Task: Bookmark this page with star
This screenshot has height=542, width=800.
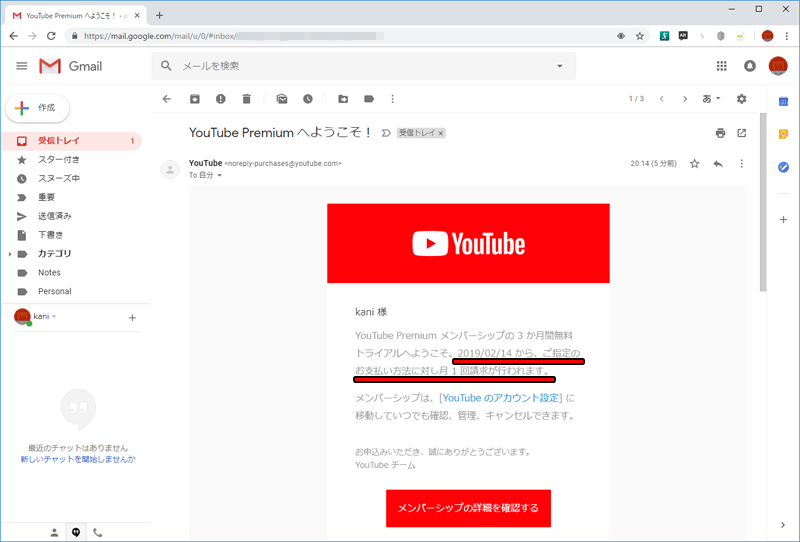Action: (639, 36)
